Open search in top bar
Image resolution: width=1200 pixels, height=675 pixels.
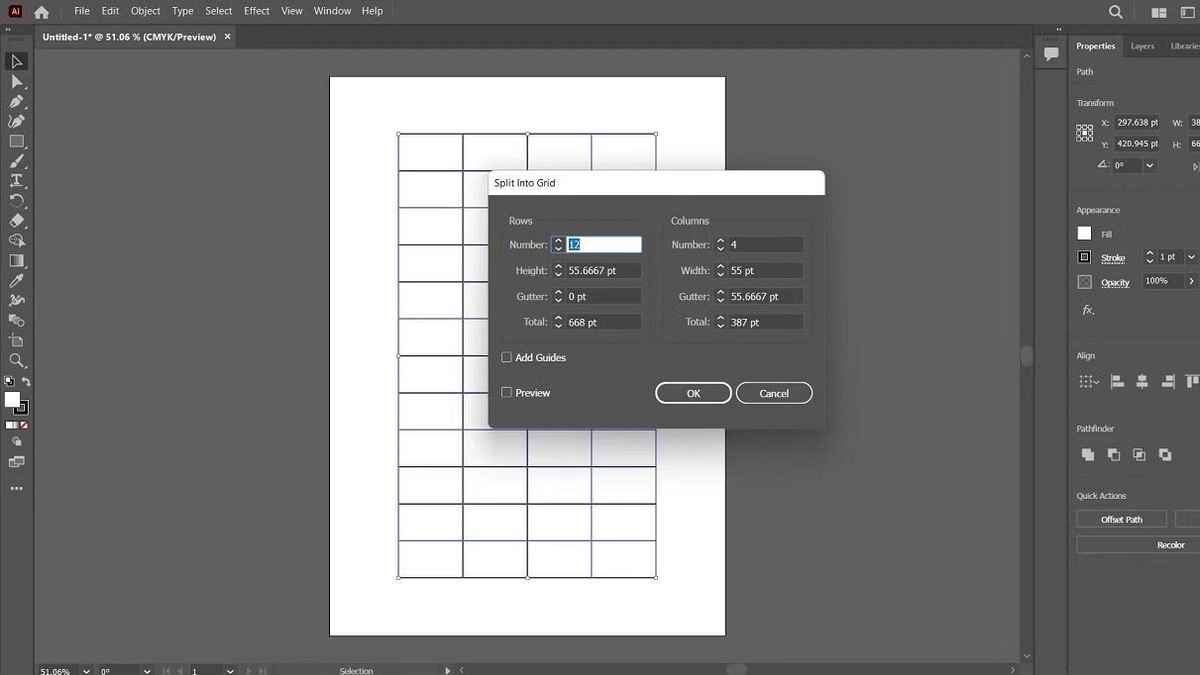tap(1116, 12)
